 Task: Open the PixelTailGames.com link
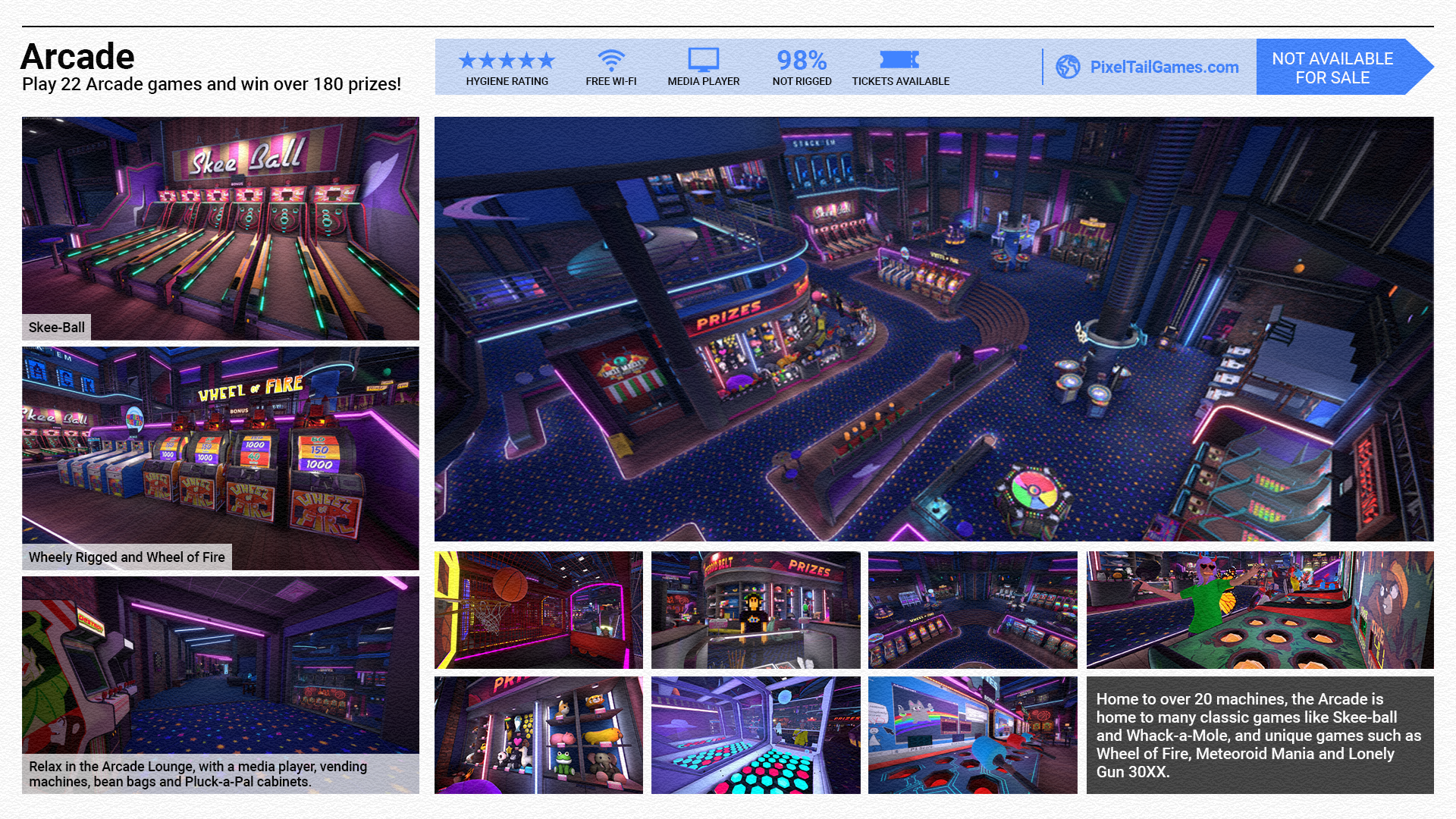click(x=1164, y=67)
